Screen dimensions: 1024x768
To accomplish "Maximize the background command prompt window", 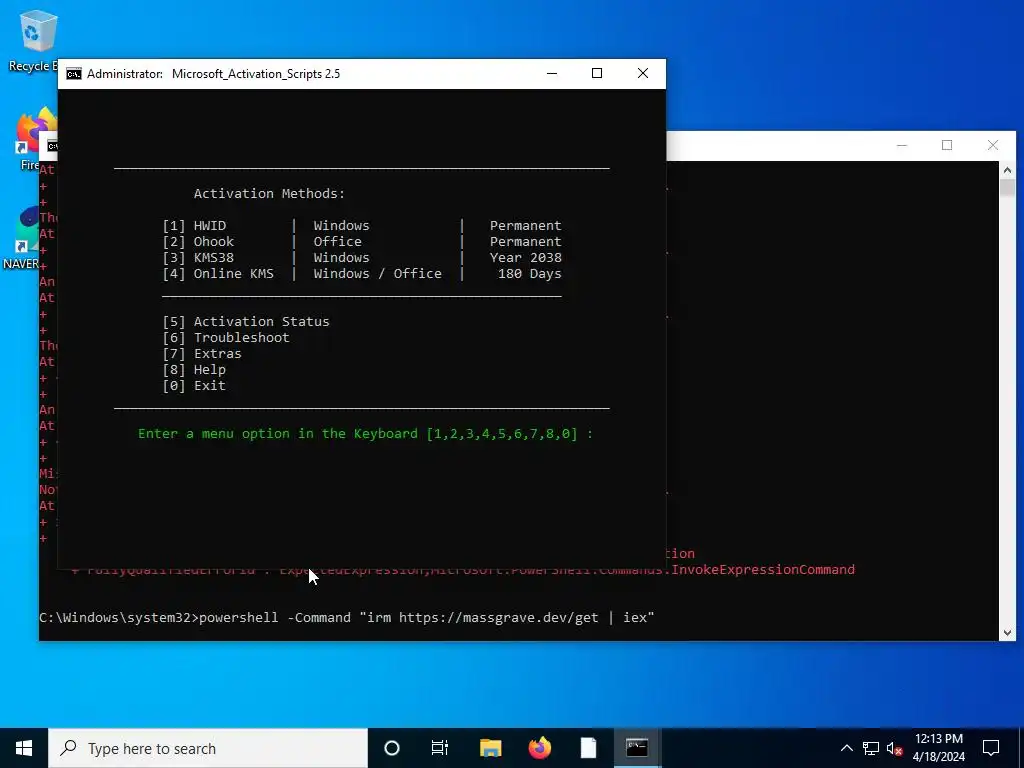I will [947, 145].
